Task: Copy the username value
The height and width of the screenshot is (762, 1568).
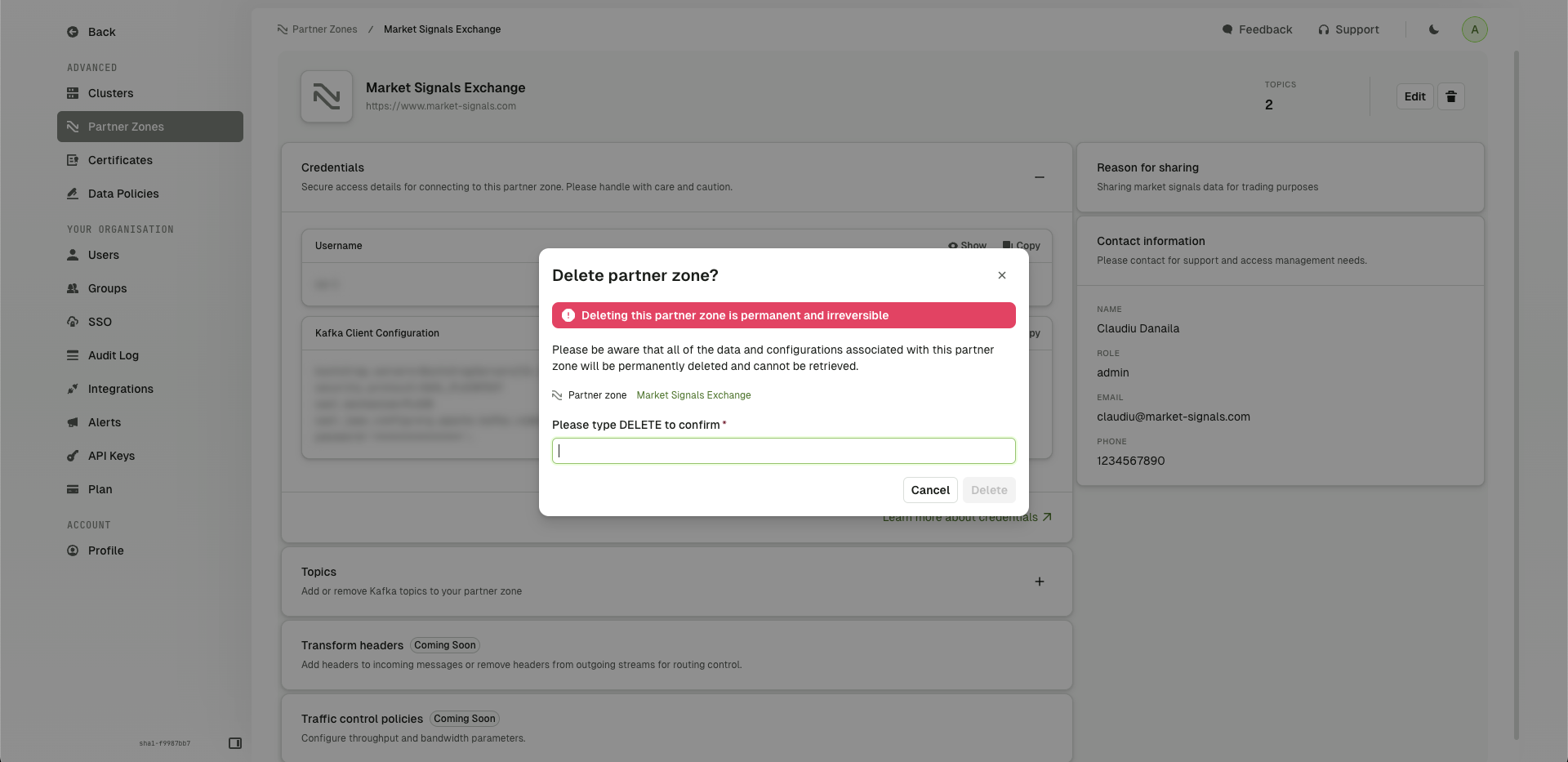Action: coord(1021,245)
